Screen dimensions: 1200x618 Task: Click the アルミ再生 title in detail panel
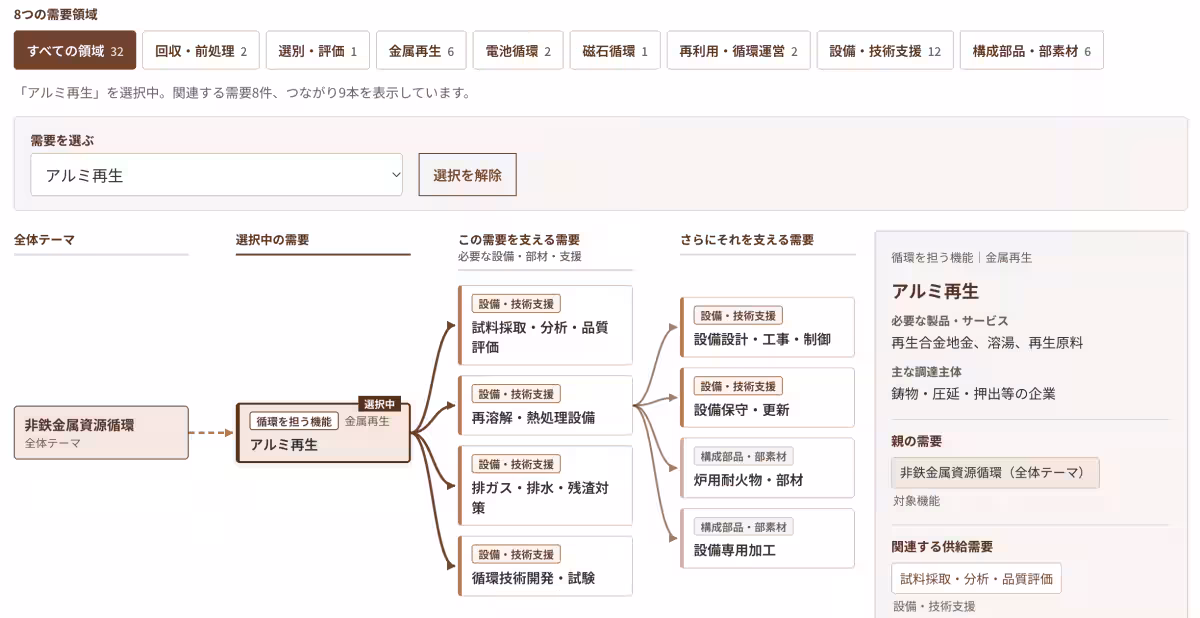click(x=935, y=291)
